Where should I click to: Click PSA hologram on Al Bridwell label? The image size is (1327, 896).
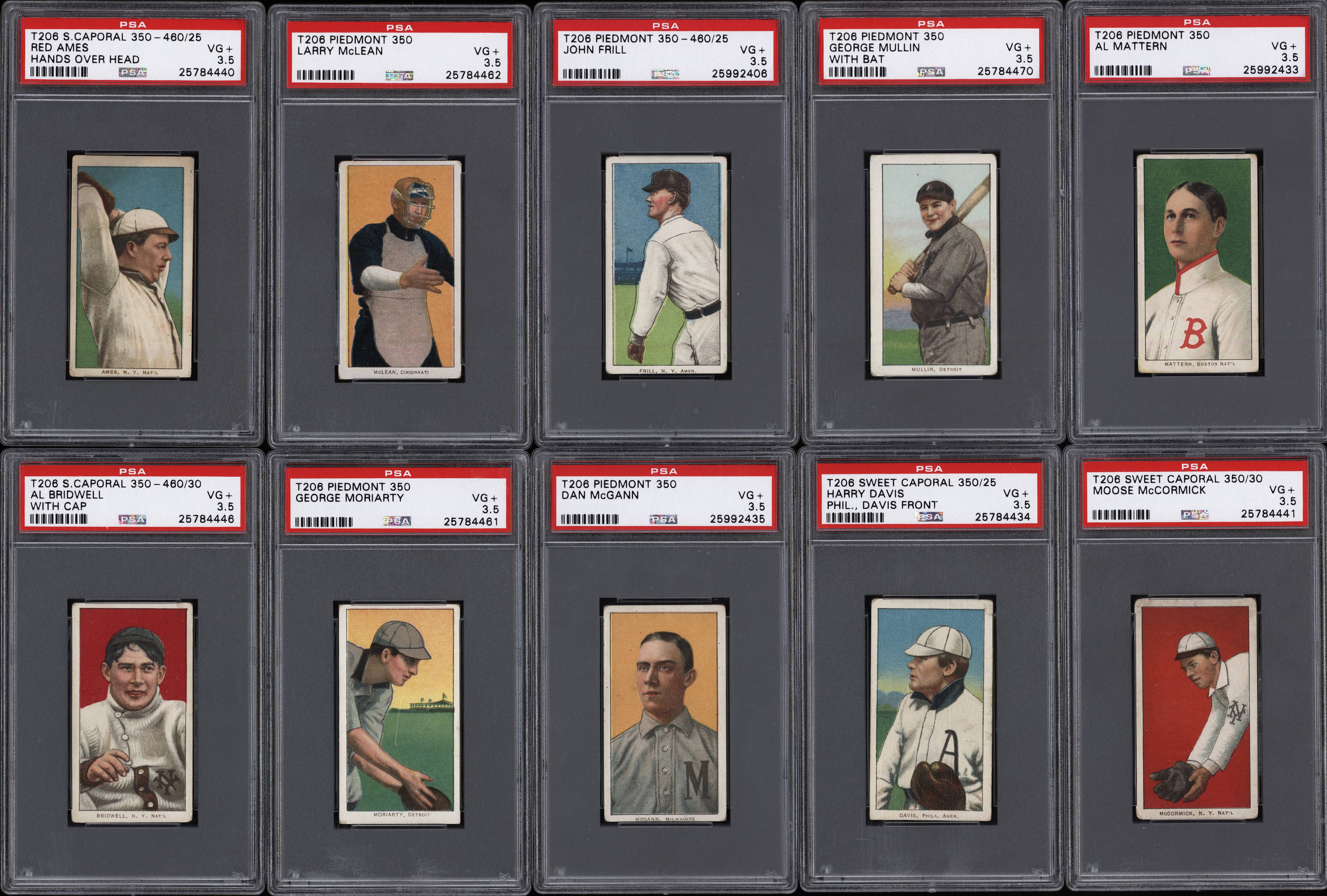point(132,519)
